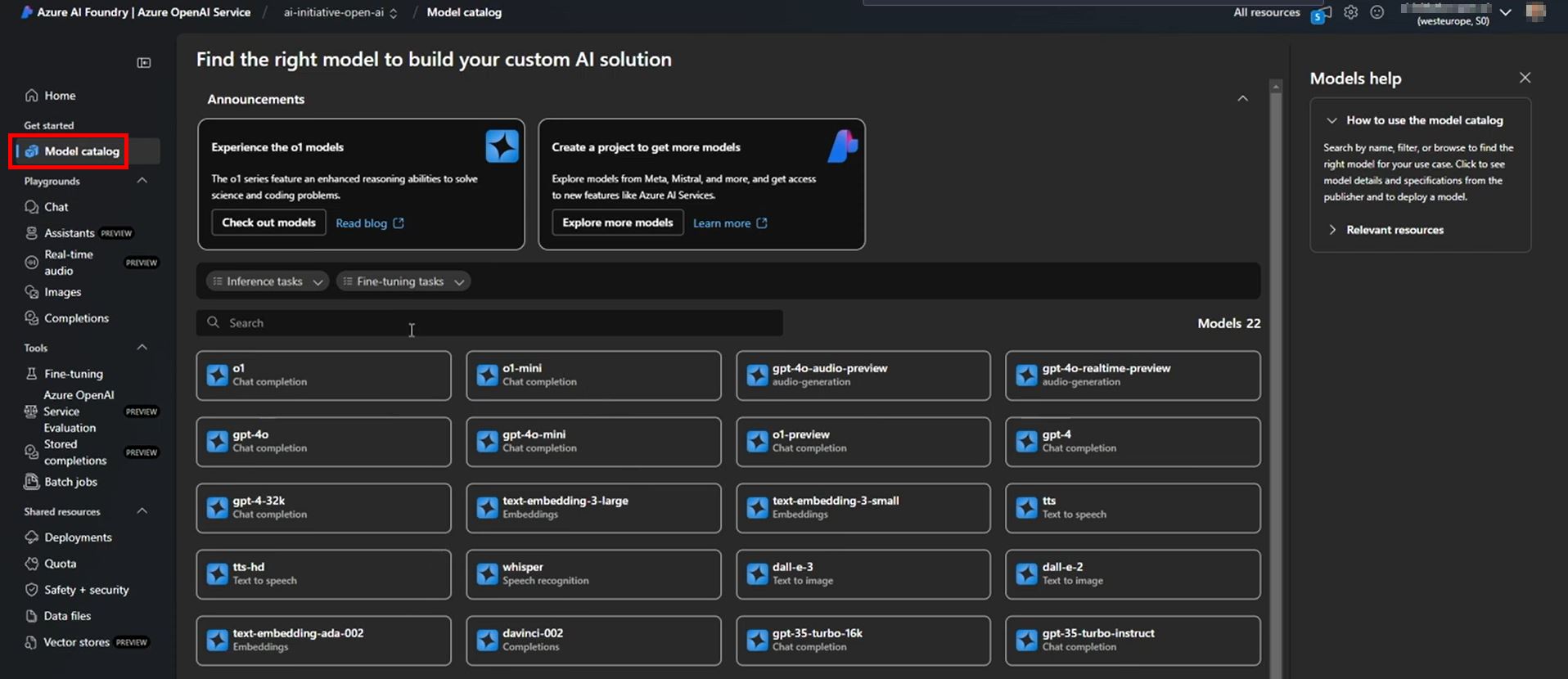Click the tts-hd model star icon
Viewport: 1568px width, 679px height.
(218, 574)
